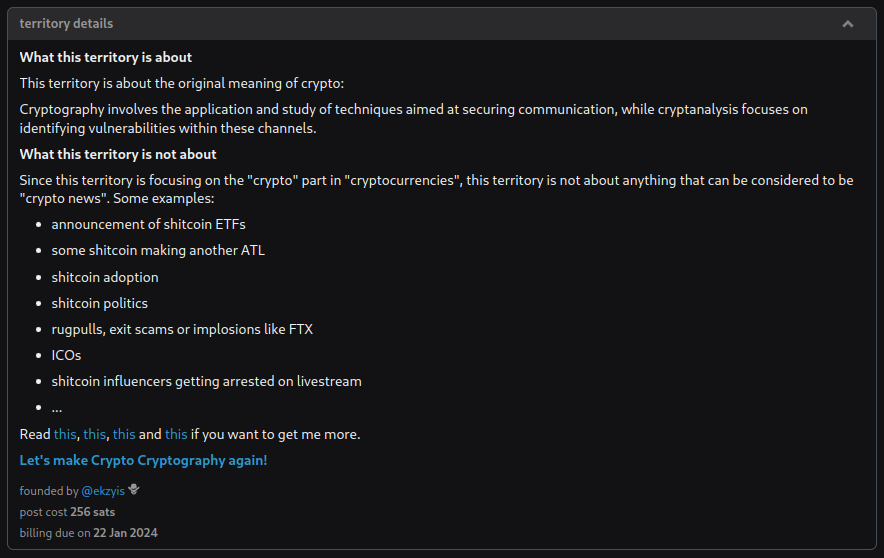The image size is (884, 558).
Task: Open the first "this" link
Action: 65,434
